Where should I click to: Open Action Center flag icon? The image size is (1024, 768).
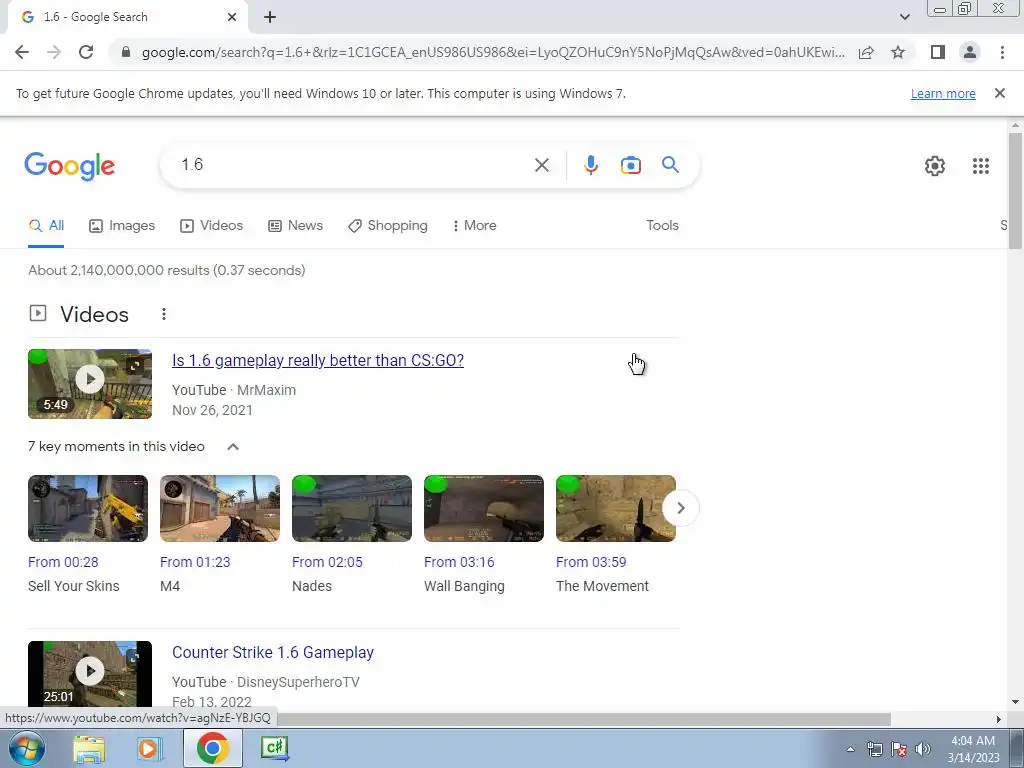coord(899,749)
